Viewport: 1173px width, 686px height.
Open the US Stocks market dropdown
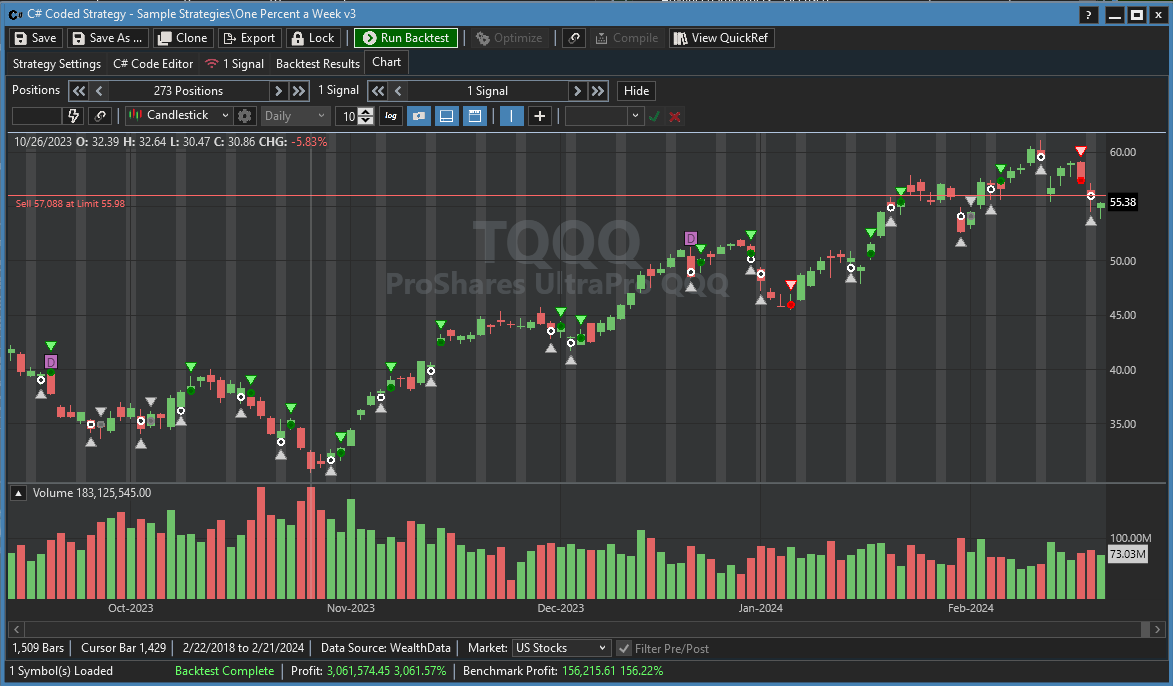point(560,648)
